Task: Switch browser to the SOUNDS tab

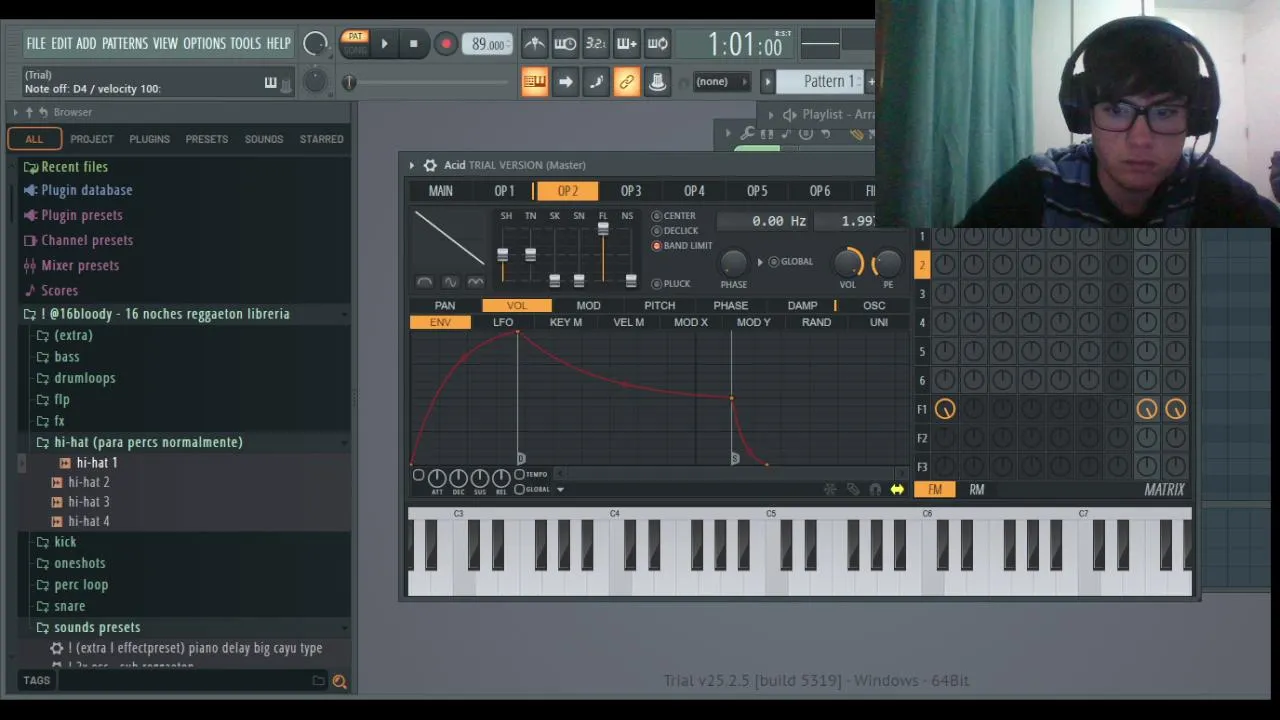Action: (264, 139)
